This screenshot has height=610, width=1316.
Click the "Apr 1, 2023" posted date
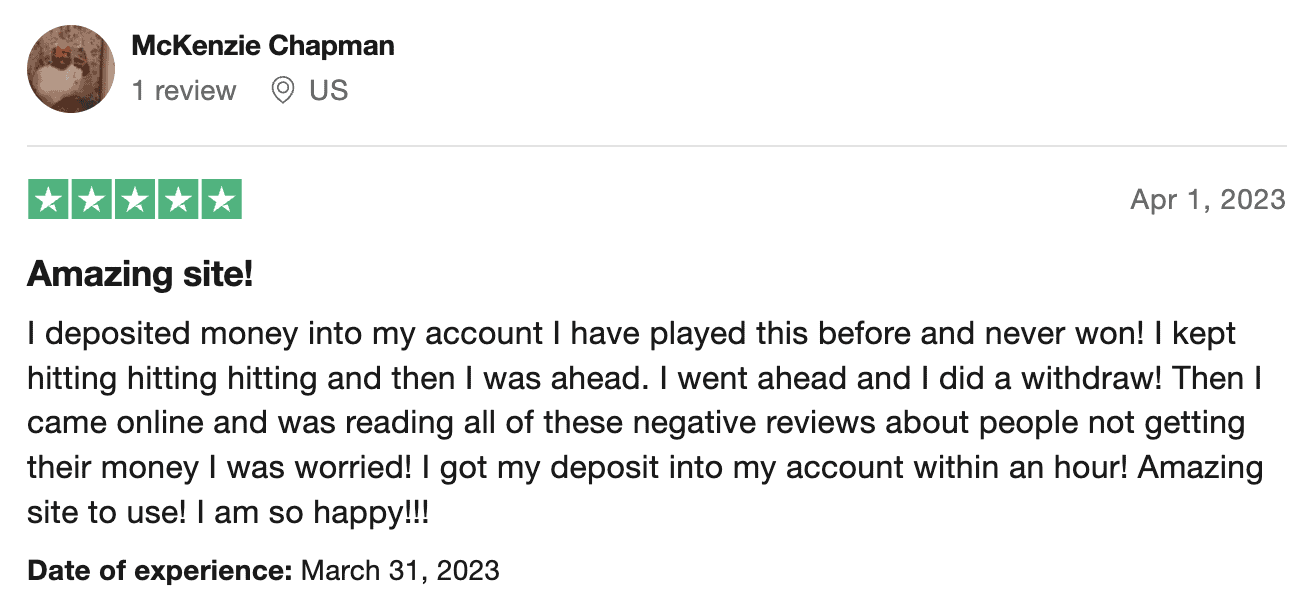(x=1208, y=200)
